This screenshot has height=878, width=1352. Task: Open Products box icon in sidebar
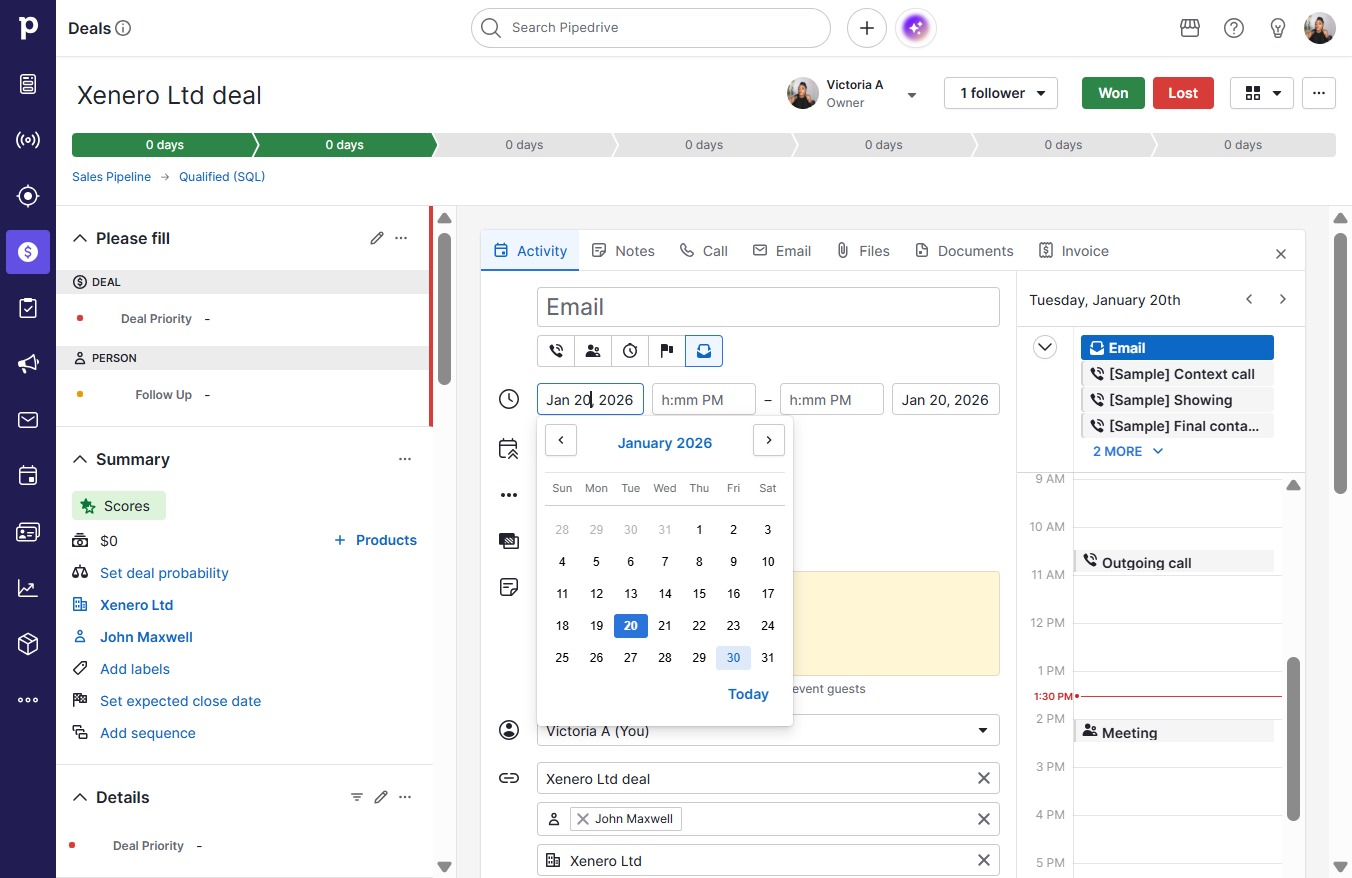click(x=28, y=644)
